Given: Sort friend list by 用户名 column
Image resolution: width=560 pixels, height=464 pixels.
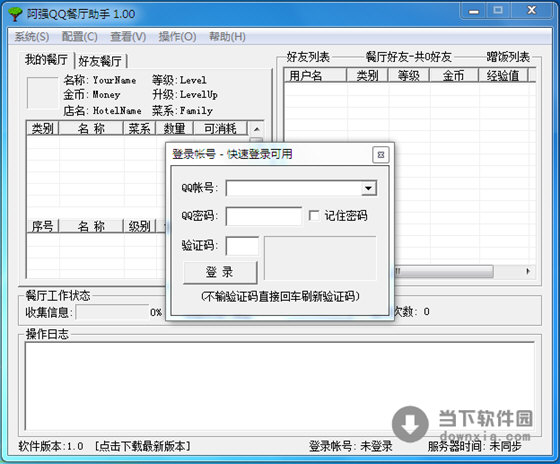Looking at the screenshot, I should (x=315, y=76).
